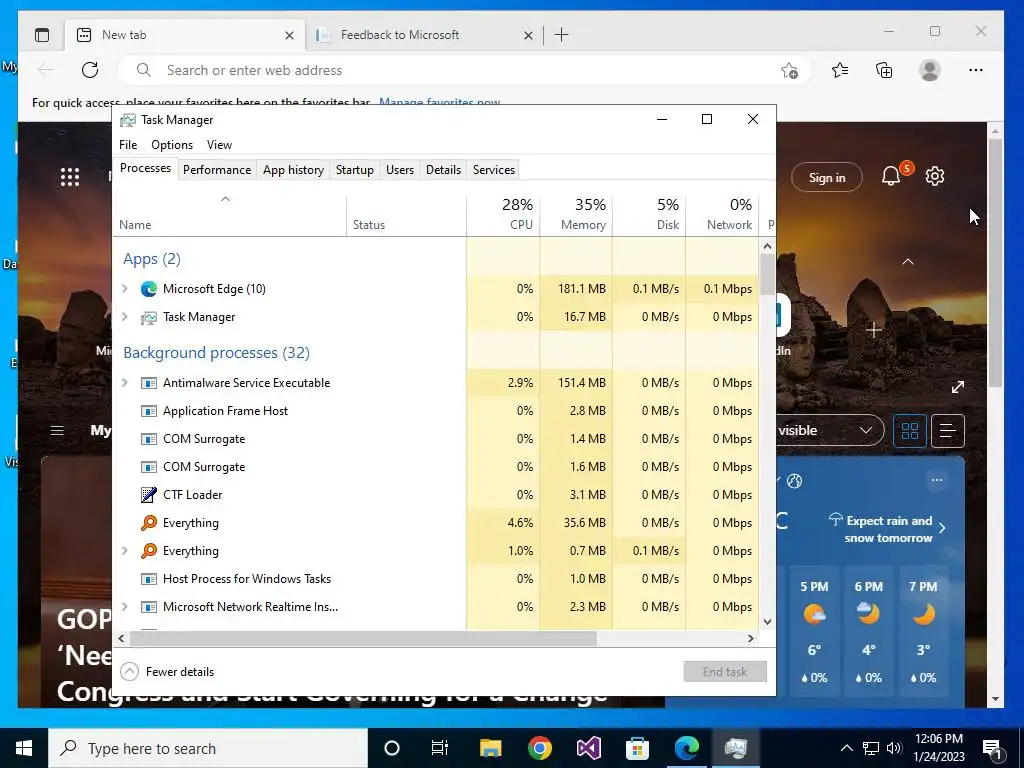Image resolution: width=1024 pixels, height=768 pixels.
Task: Open the File menu in Task Manager
Action: click(128, 145)
